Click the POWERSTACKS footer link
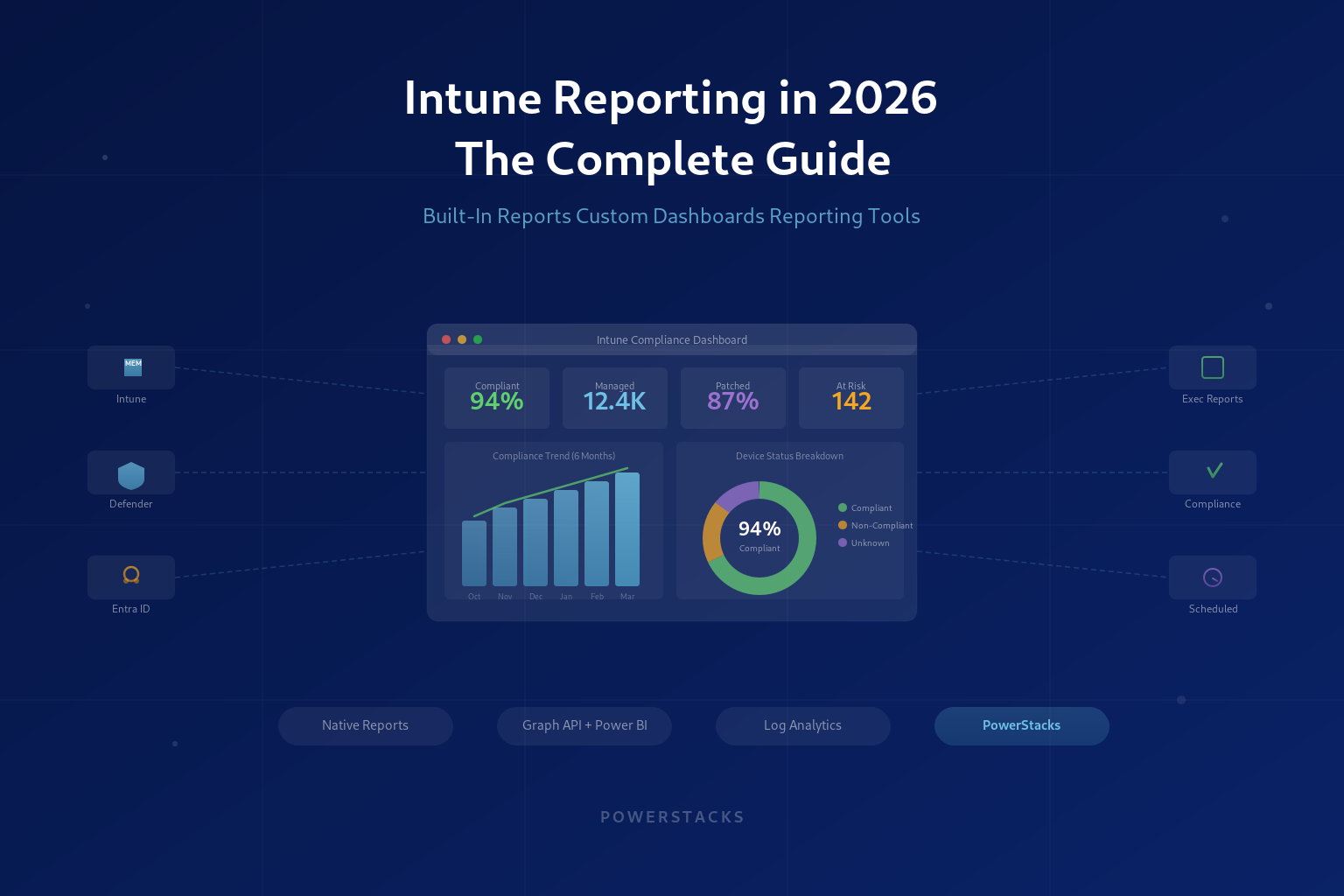This screenshot has height=896, width=1344. coord(672,816)
